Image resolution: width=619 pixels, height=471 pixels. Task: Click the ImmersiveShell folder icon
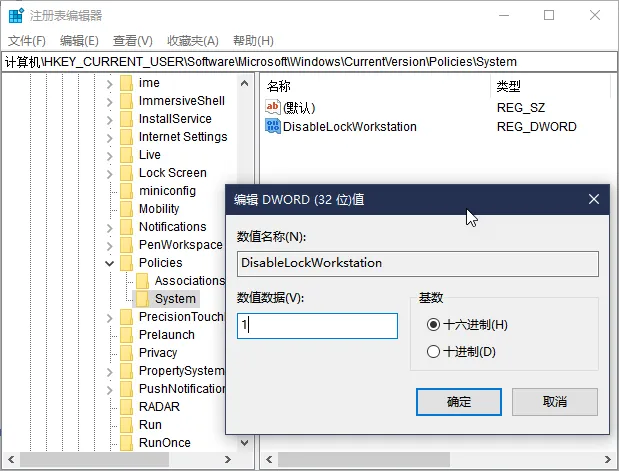pos(126,101)
